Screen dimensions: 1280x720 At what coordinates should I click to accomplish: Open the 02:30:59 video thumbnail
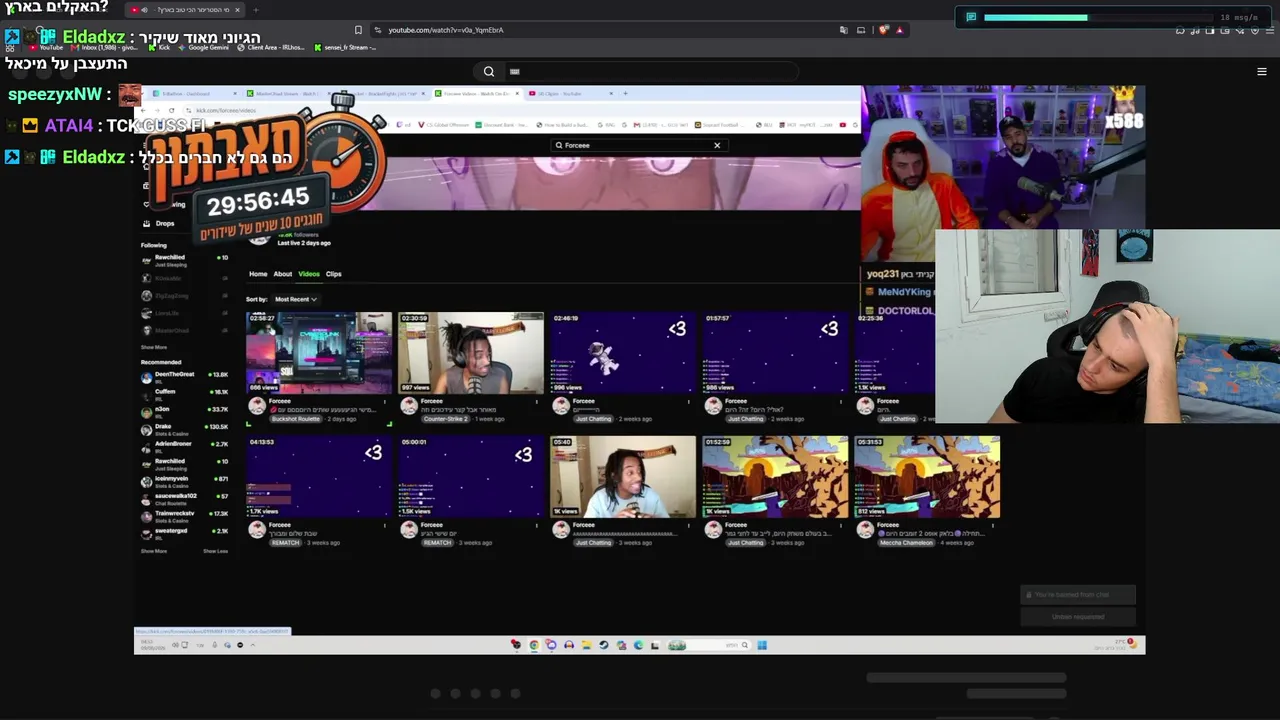pyautogui.click(x=471, y=353)
